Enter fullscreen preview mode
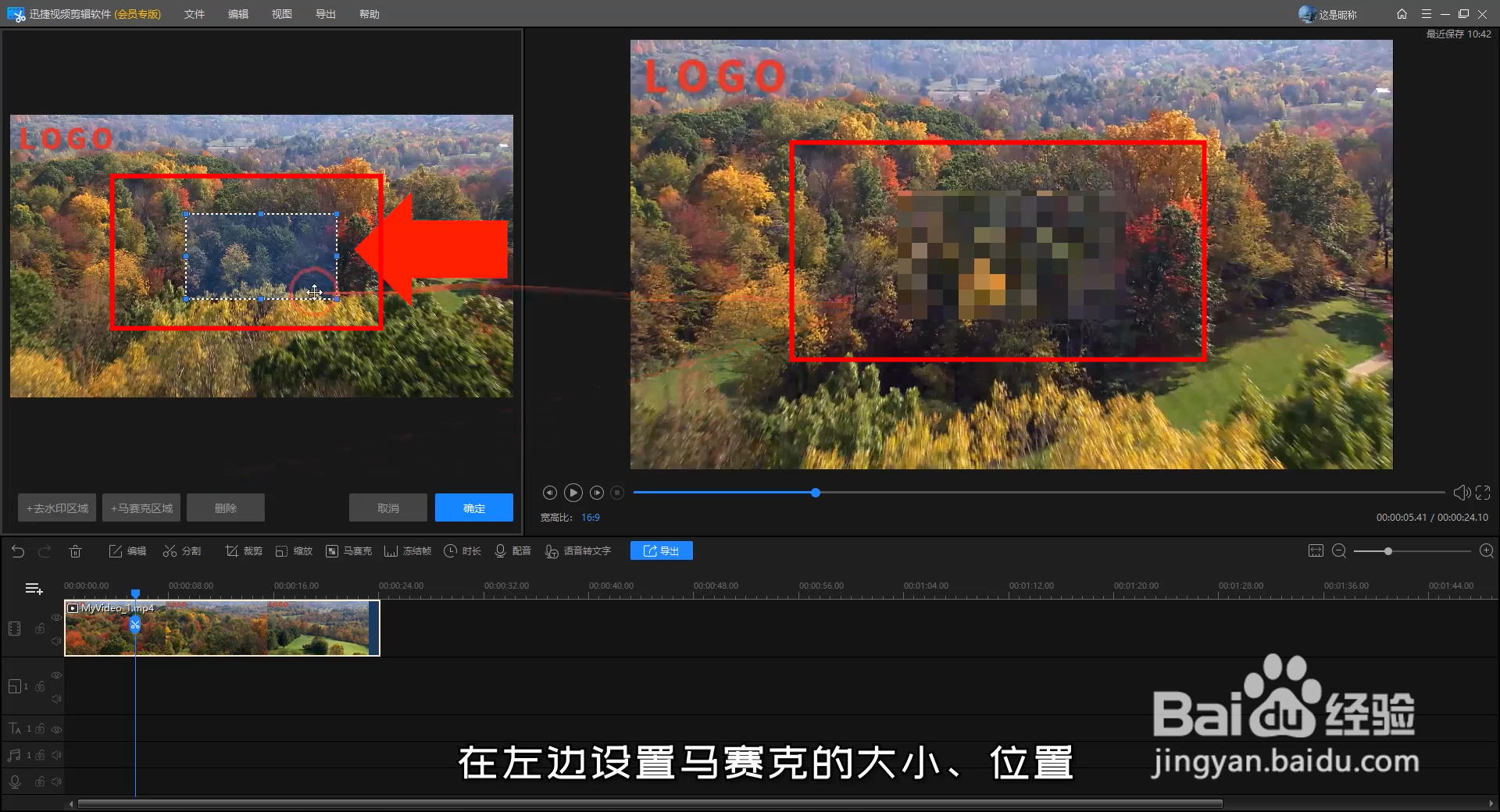This screenshot has width=1500, height=812. click(x=1483, y=493)
